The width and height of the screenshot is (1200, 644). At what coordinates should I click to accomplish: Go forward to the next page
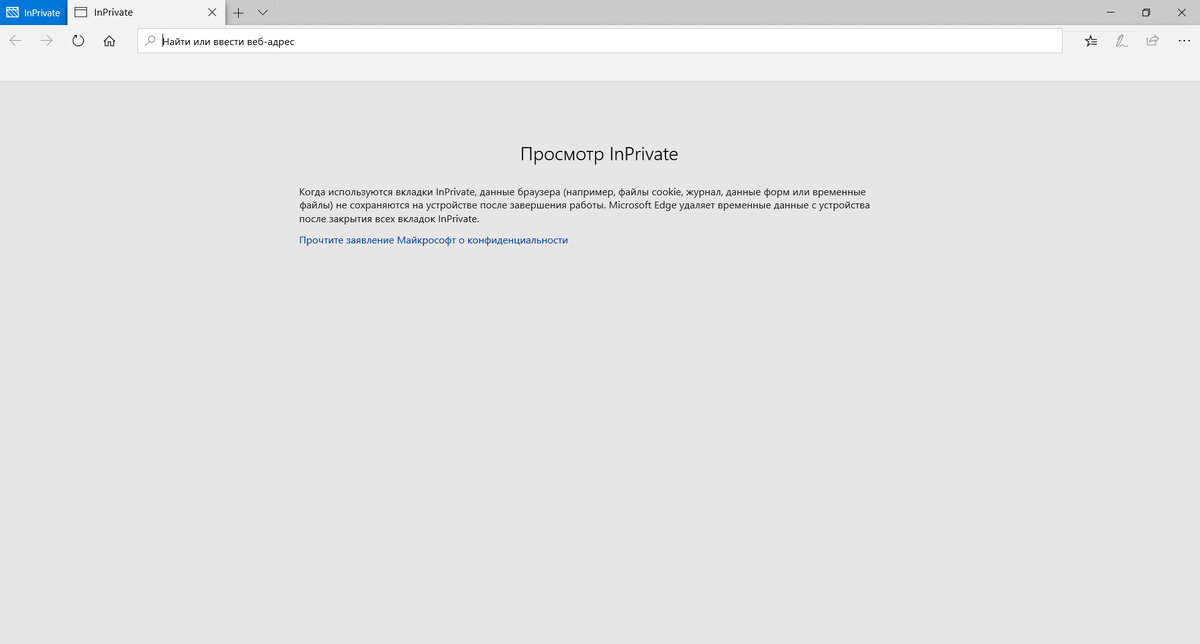46,41
